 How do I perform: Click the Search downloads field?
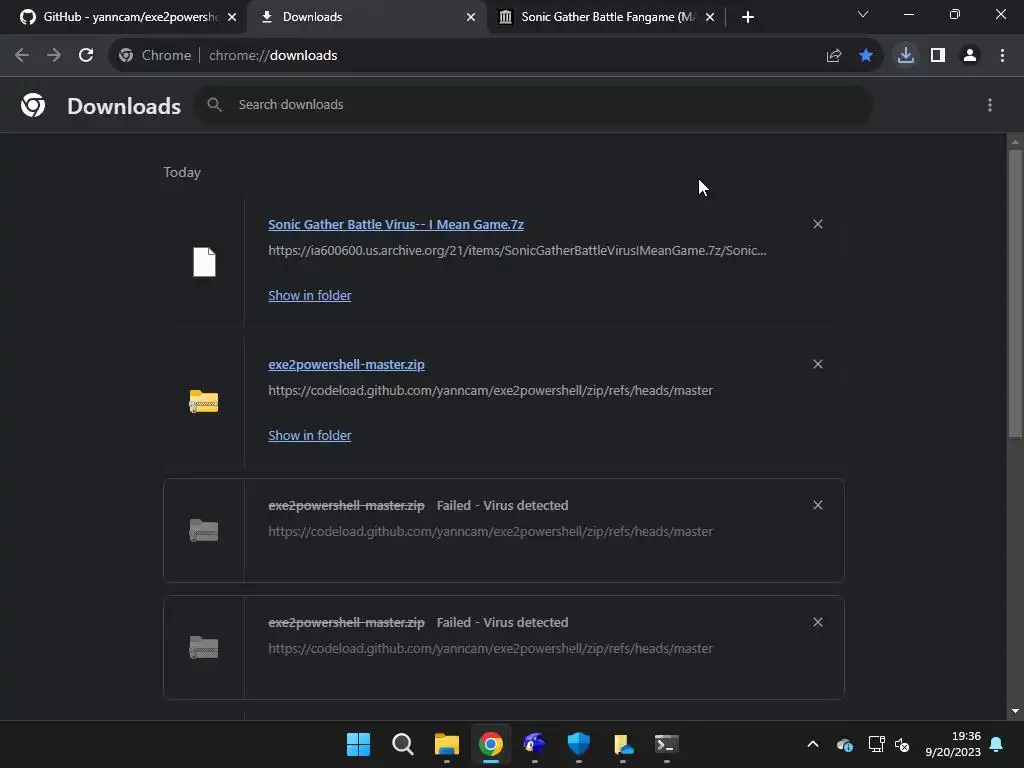click(x=534, y=104)
